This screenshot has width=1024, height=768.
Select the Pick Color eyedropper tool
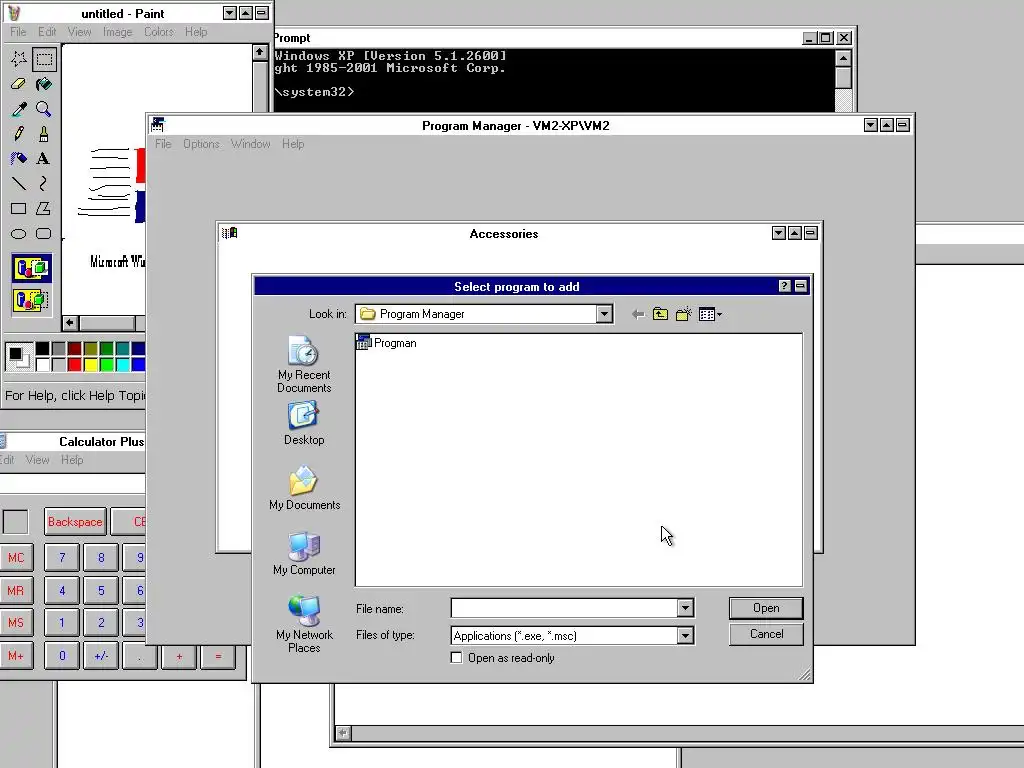click(x=18, y=109)
